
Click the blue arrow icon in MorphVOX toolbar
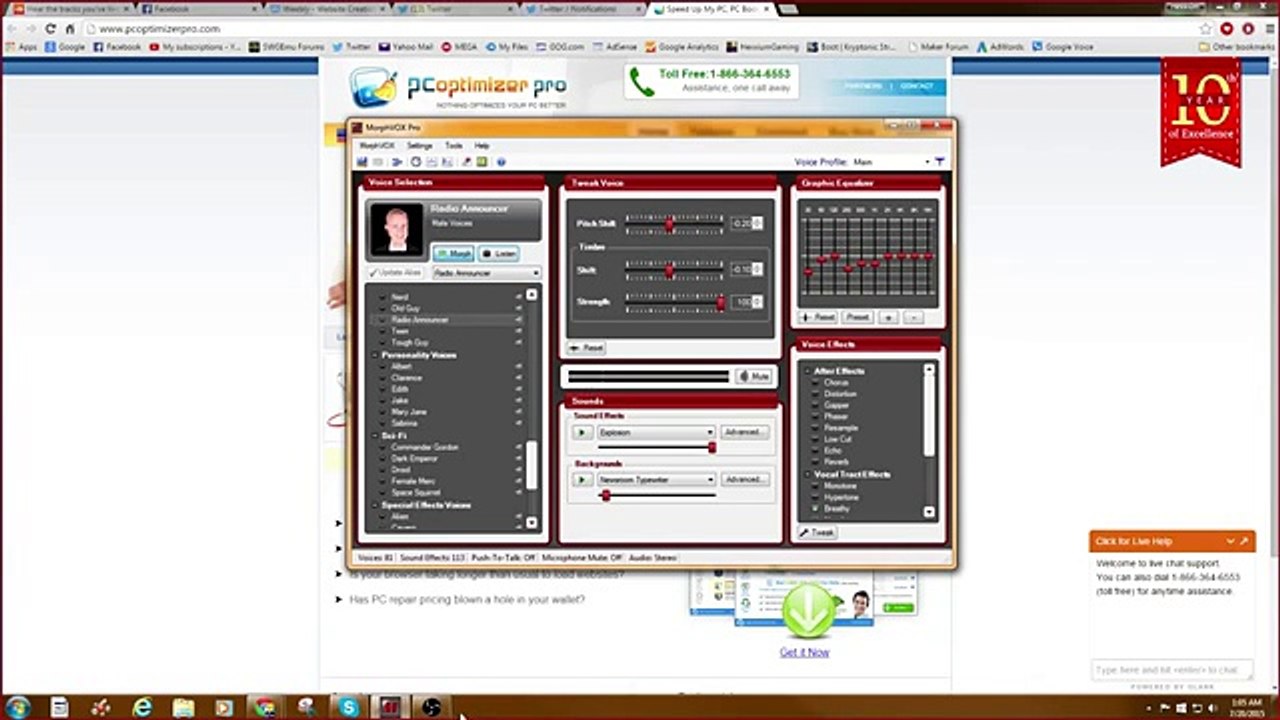(x=397, y=162)
